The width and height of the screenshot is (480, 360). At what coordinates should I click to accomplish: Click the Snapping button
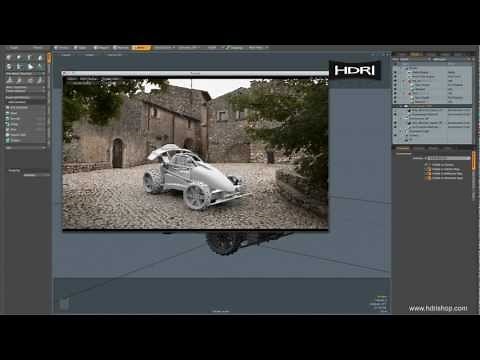[x=235, y=48]
